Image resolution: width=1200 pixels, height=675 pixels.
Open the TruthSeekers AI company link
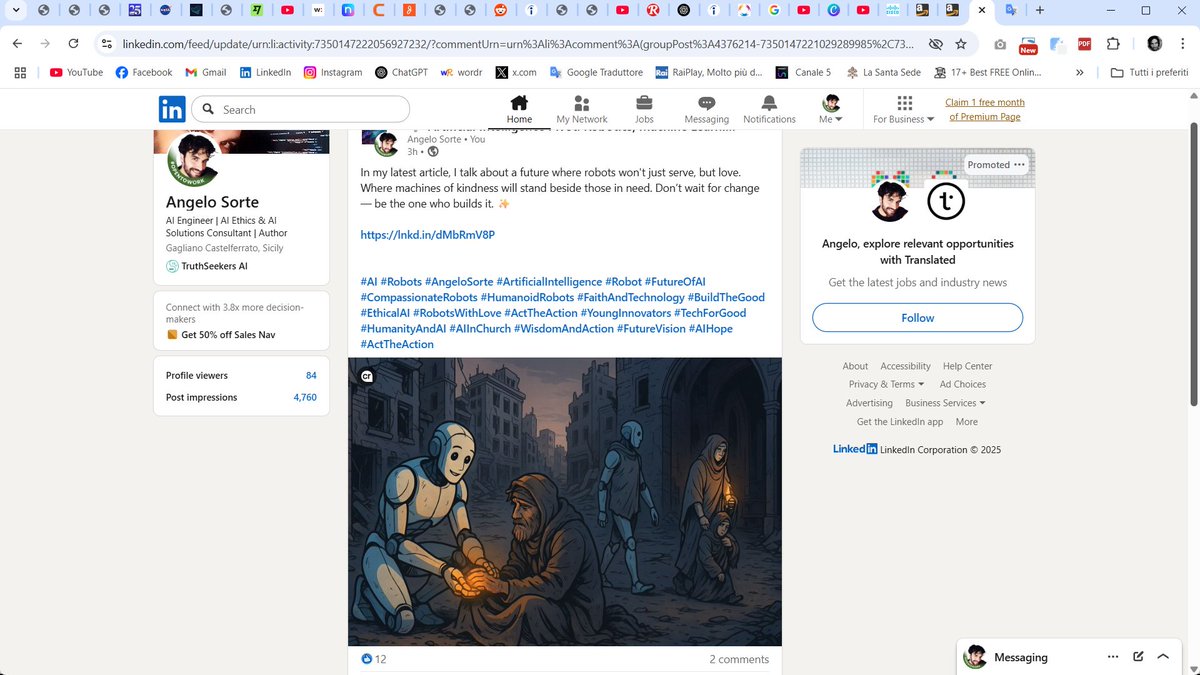[207, 266]
